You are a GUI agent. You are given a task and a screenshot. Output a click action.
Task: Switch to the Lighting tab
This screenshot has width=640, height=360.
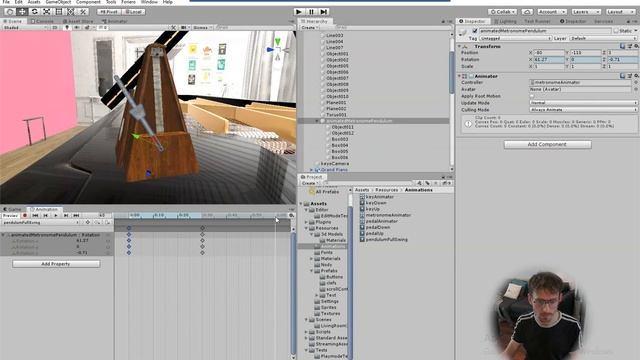[505, 21]
